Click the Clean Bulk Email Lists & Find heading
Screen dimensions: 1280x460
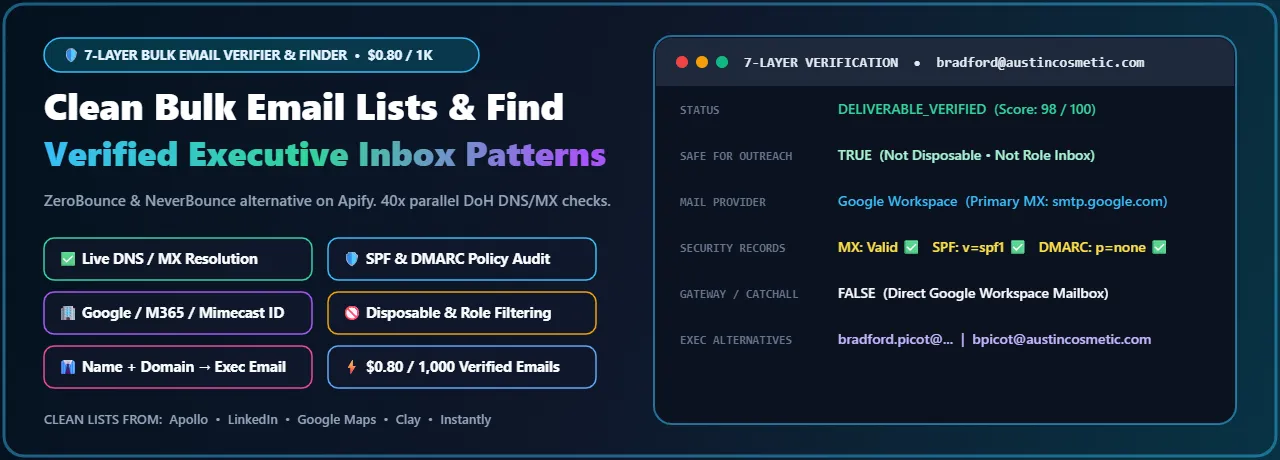(304, 108)
